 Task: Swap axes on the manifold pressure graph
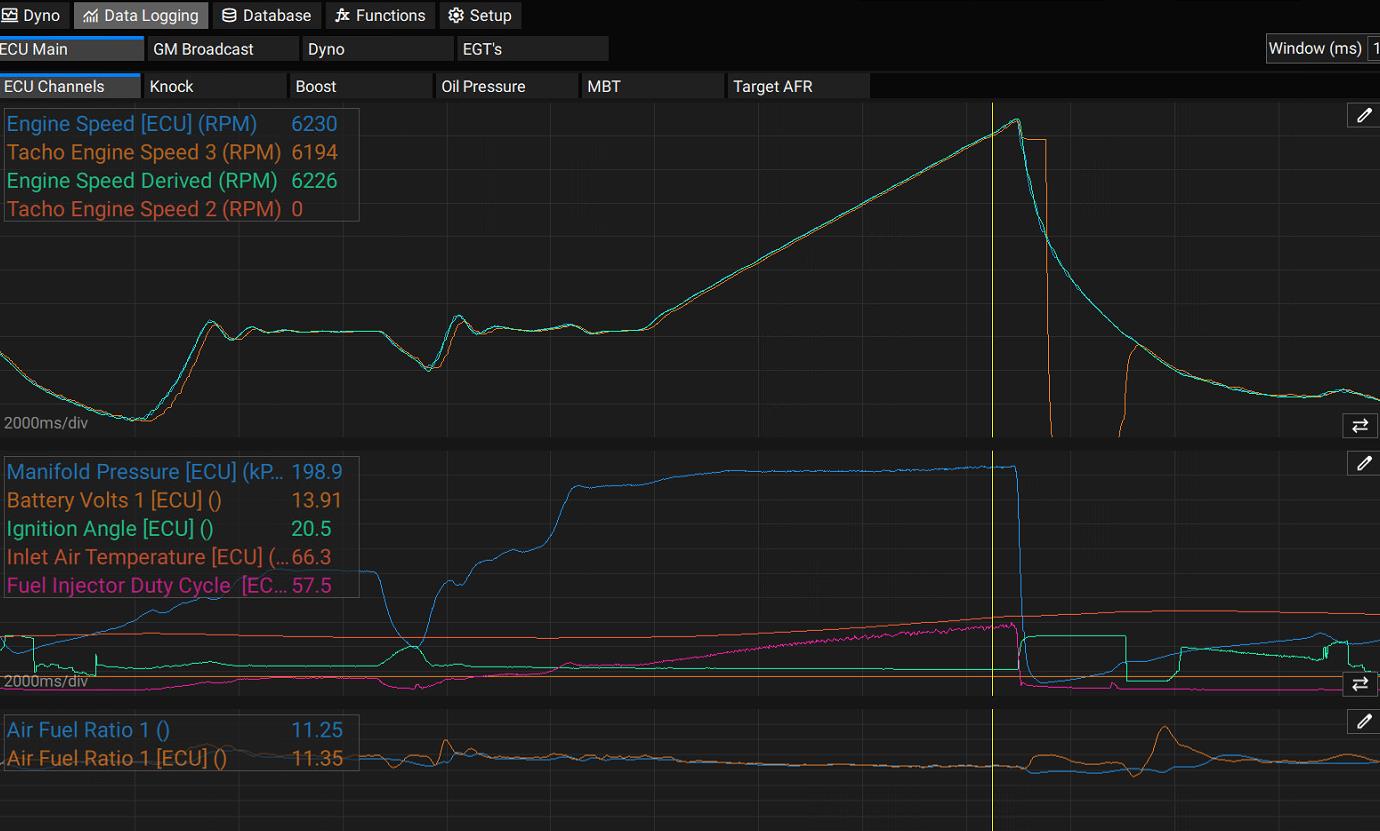point(1360,684)
